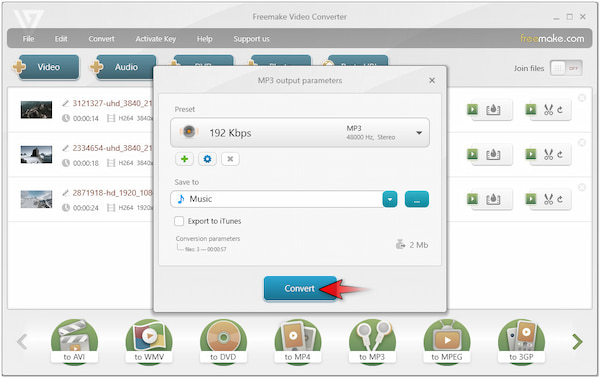
Task: Open audio settings button in 2334654-uhd row
Action: pyautogui.click(x=490, y=155)
